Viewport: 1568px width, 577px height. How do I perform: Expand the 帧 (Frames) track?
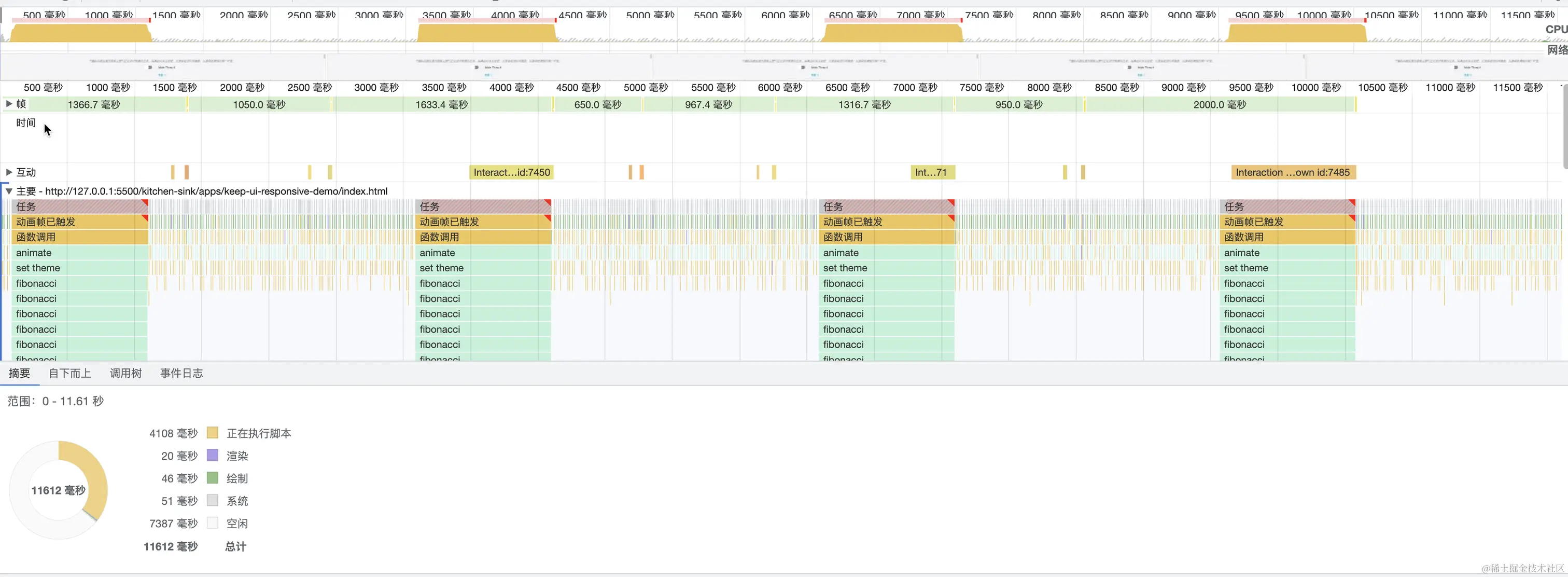(9, 104)
